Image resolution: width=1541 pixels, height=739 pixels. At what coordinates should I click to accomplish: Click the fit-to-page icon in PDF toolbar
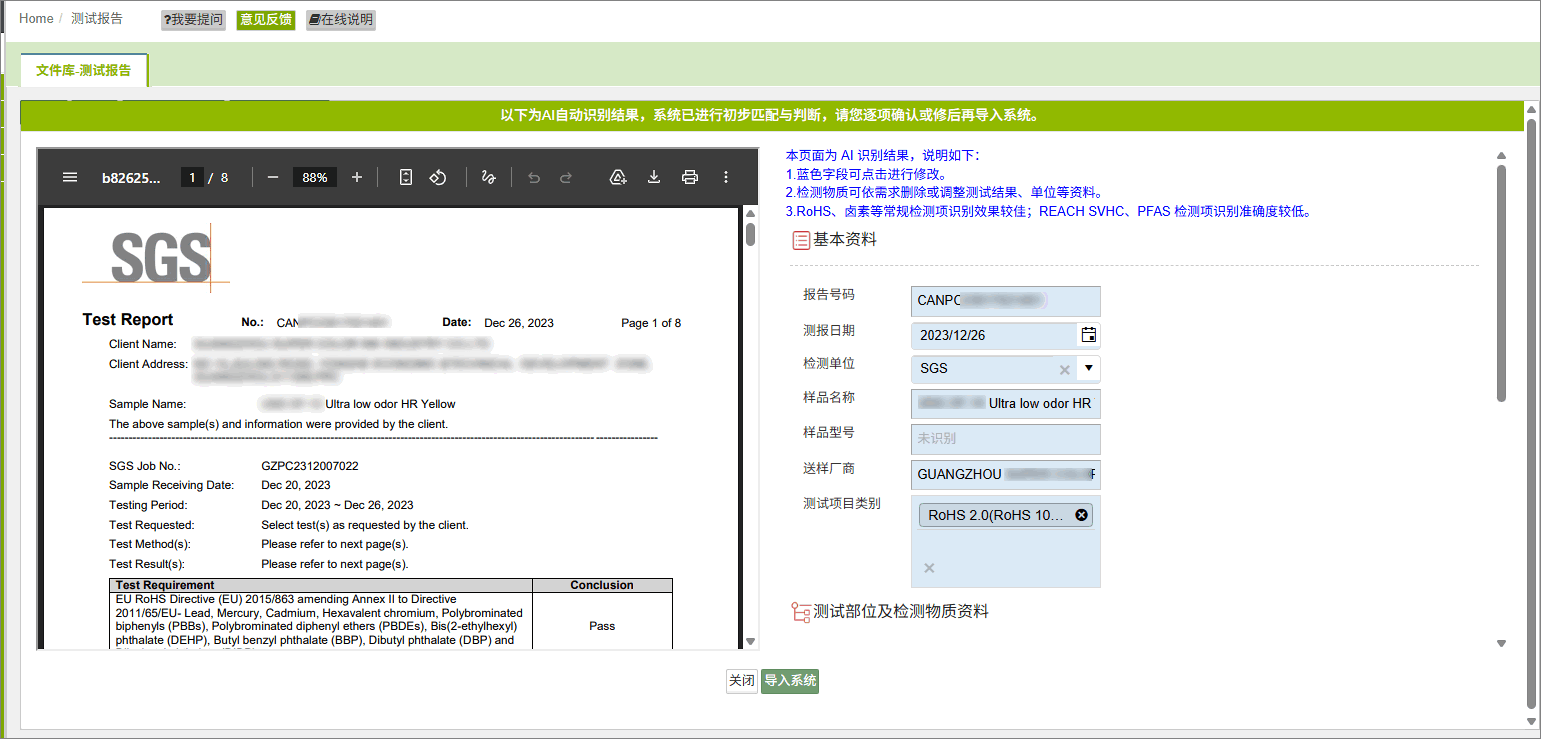(x=406, y=177)
